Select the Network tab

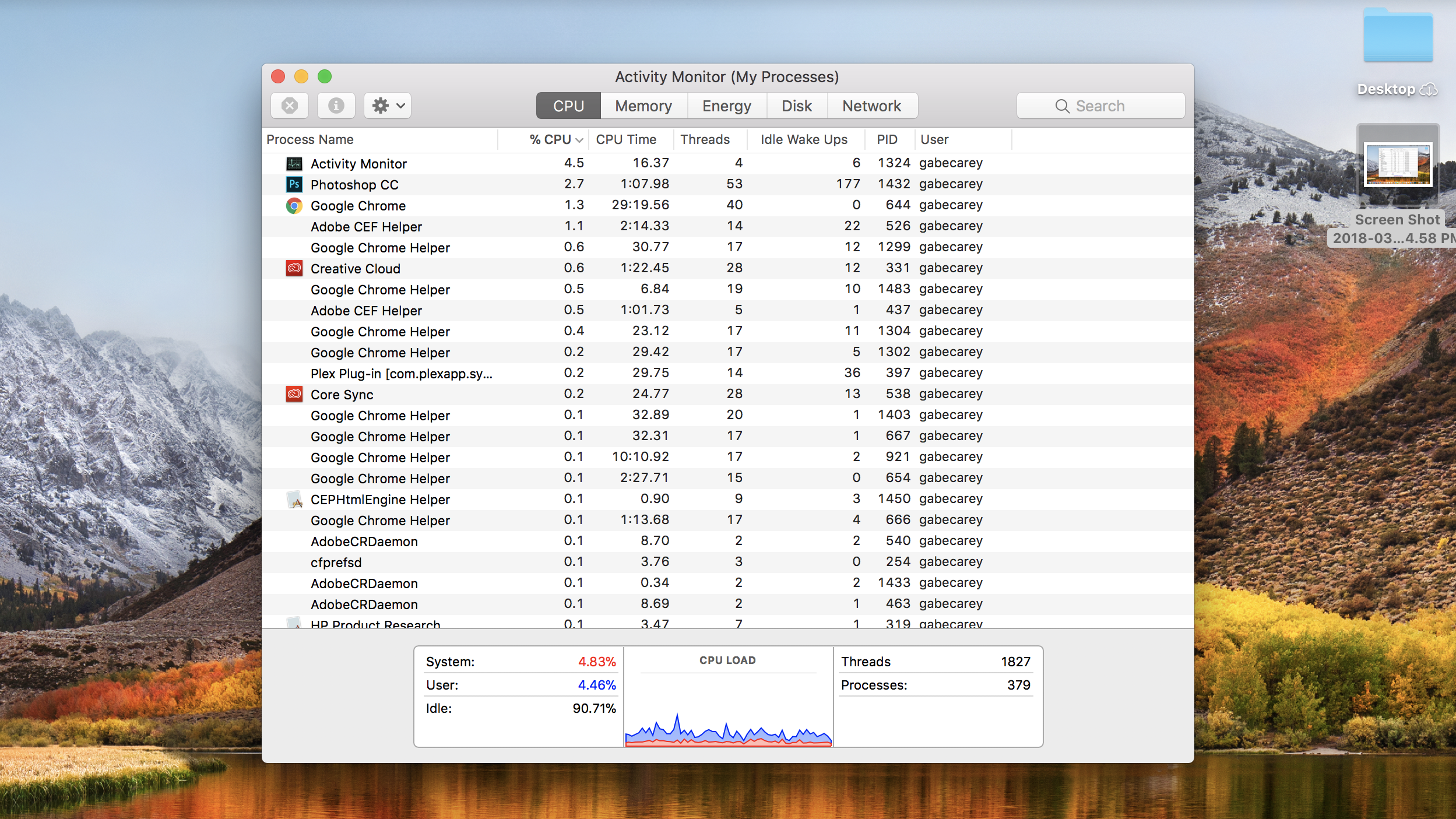[871, 106]
